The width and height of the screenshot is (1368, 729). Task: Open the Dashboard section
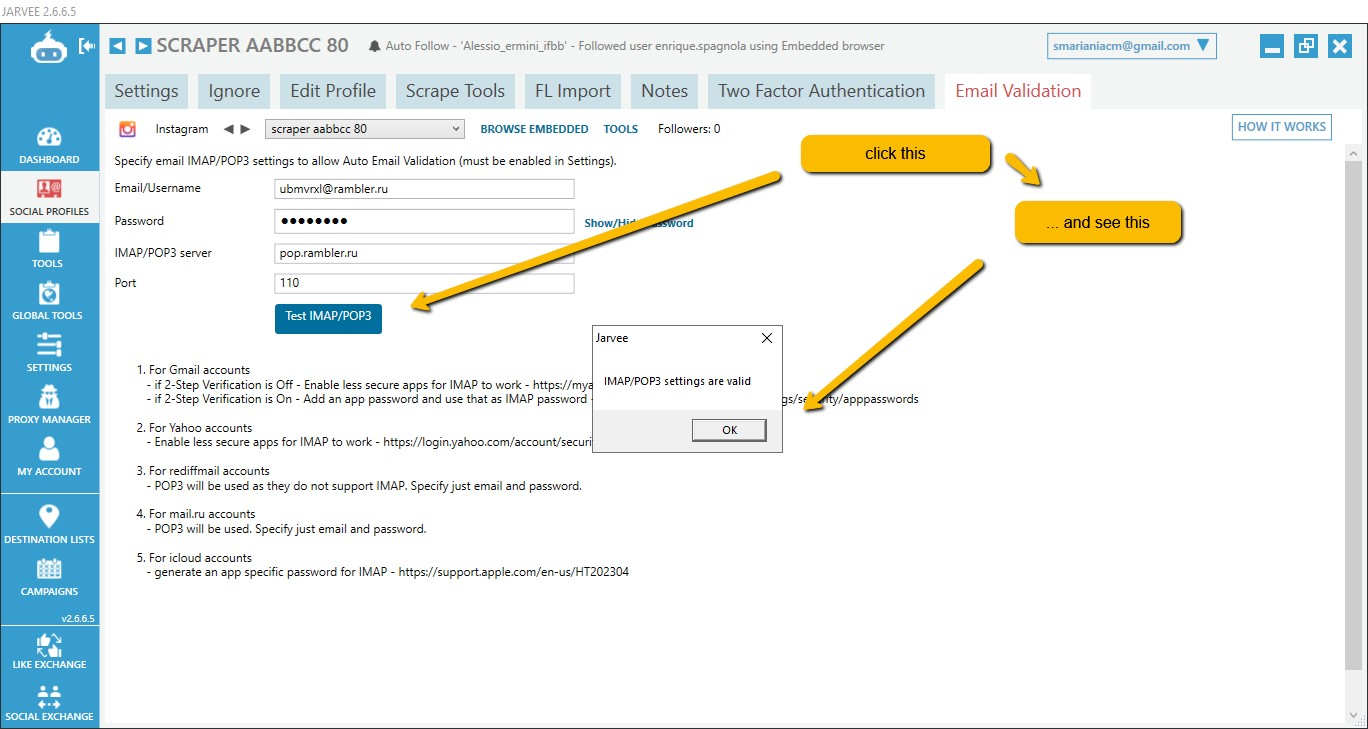pyautogui.click(x=49, y=146)
